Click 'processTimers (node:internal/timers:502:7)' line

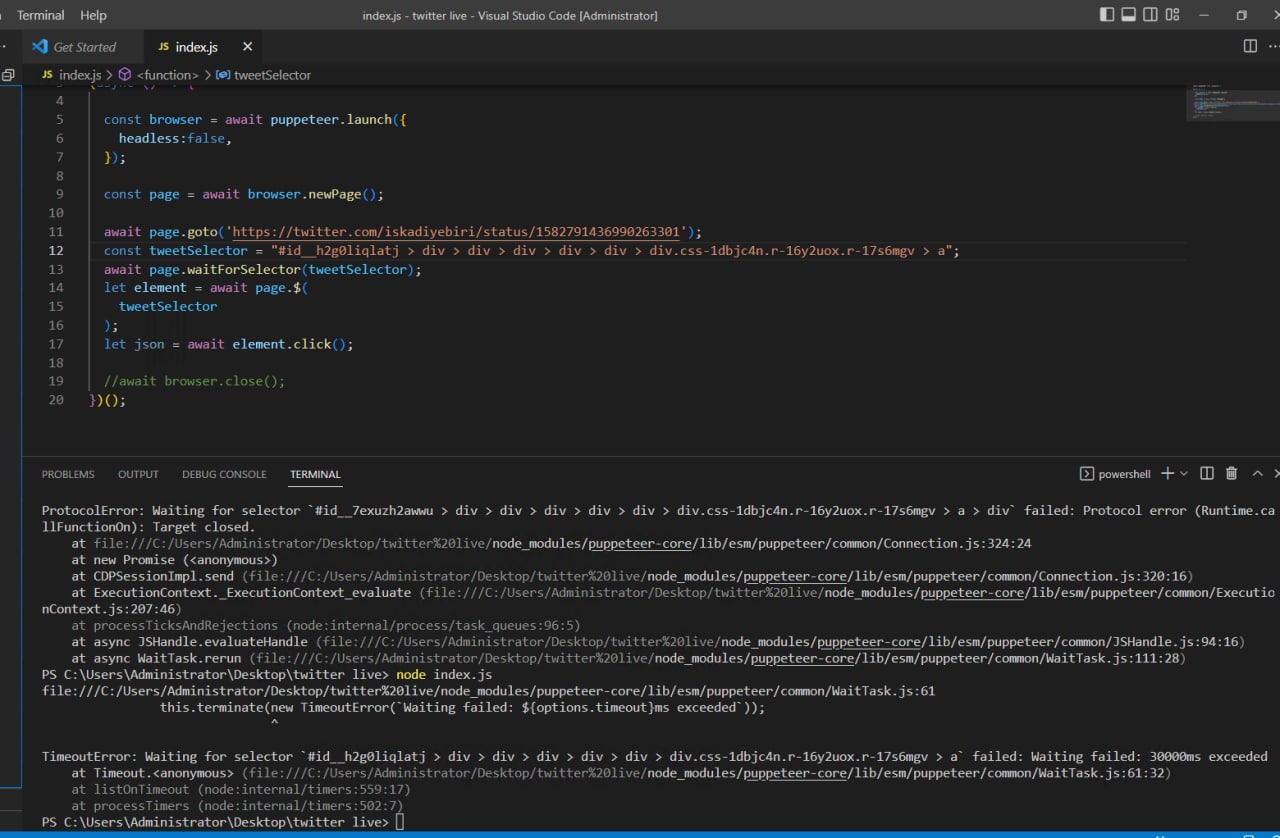click(x=237, y=806)
